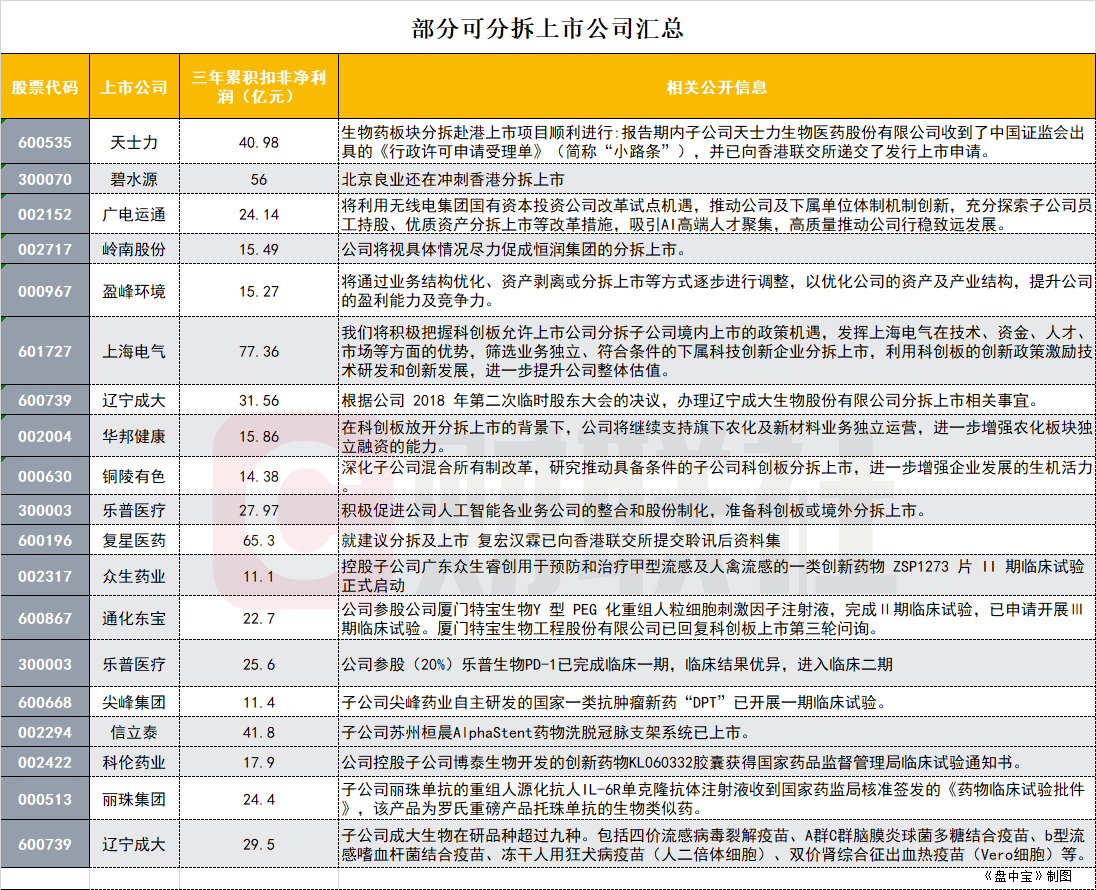Viewport: 1096px width, 890px height.
Task: Select the profit value 65.3
Action: pos(259,540)
